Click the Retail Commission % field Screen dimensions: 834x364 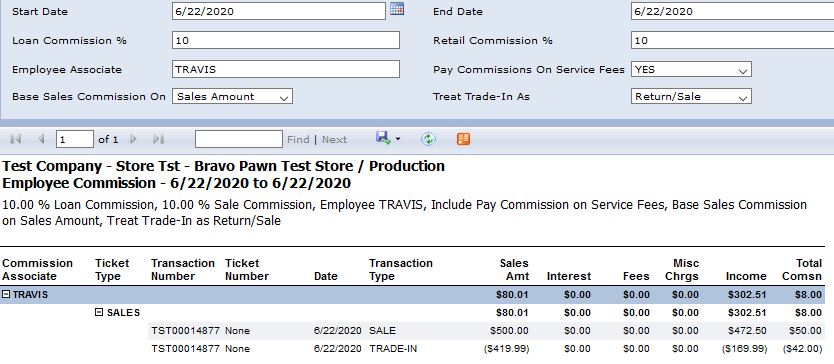coord(732,40)
